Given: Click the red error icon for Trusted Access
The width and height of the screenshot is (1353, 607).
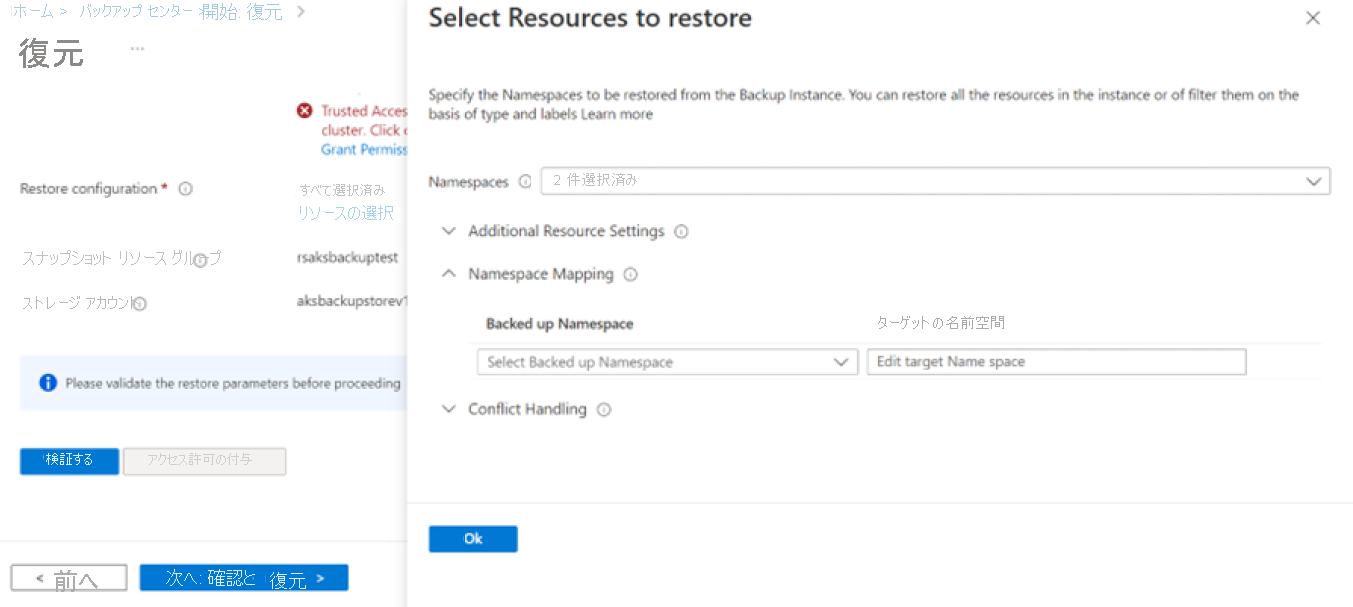Looking at the screenshot, I should point(305,111).
